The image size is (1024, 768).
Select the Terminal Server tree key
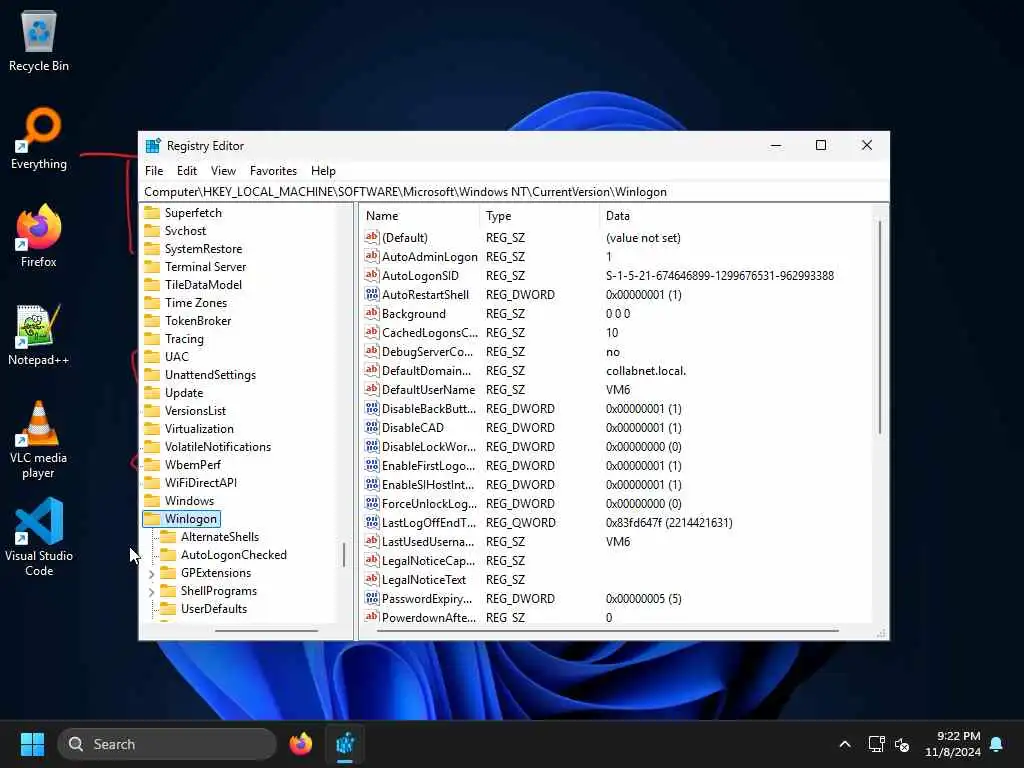[205, 267]
